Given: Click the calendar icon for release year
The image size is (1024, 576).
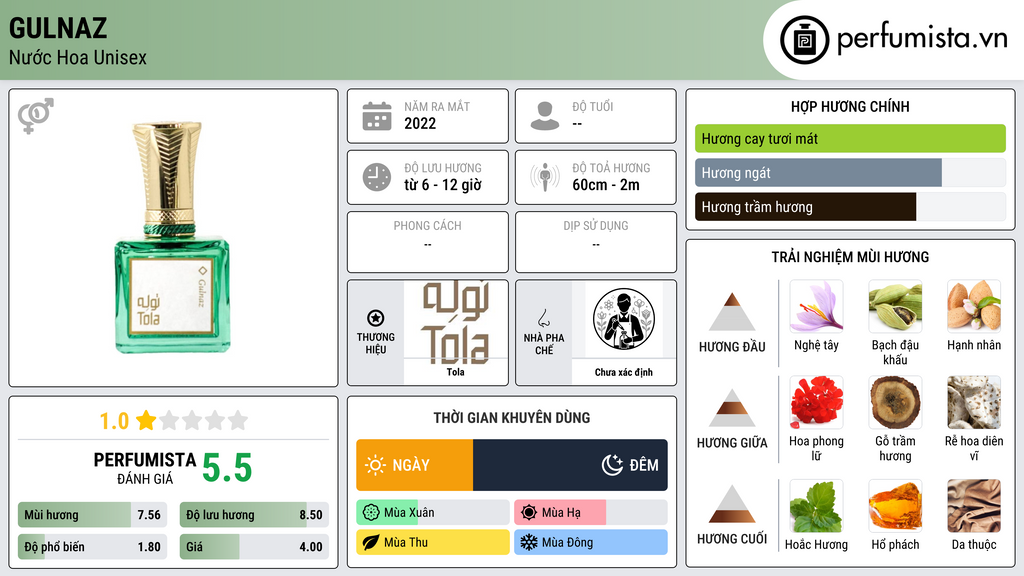Looking at the screenshot, I should tap(377, 116).
